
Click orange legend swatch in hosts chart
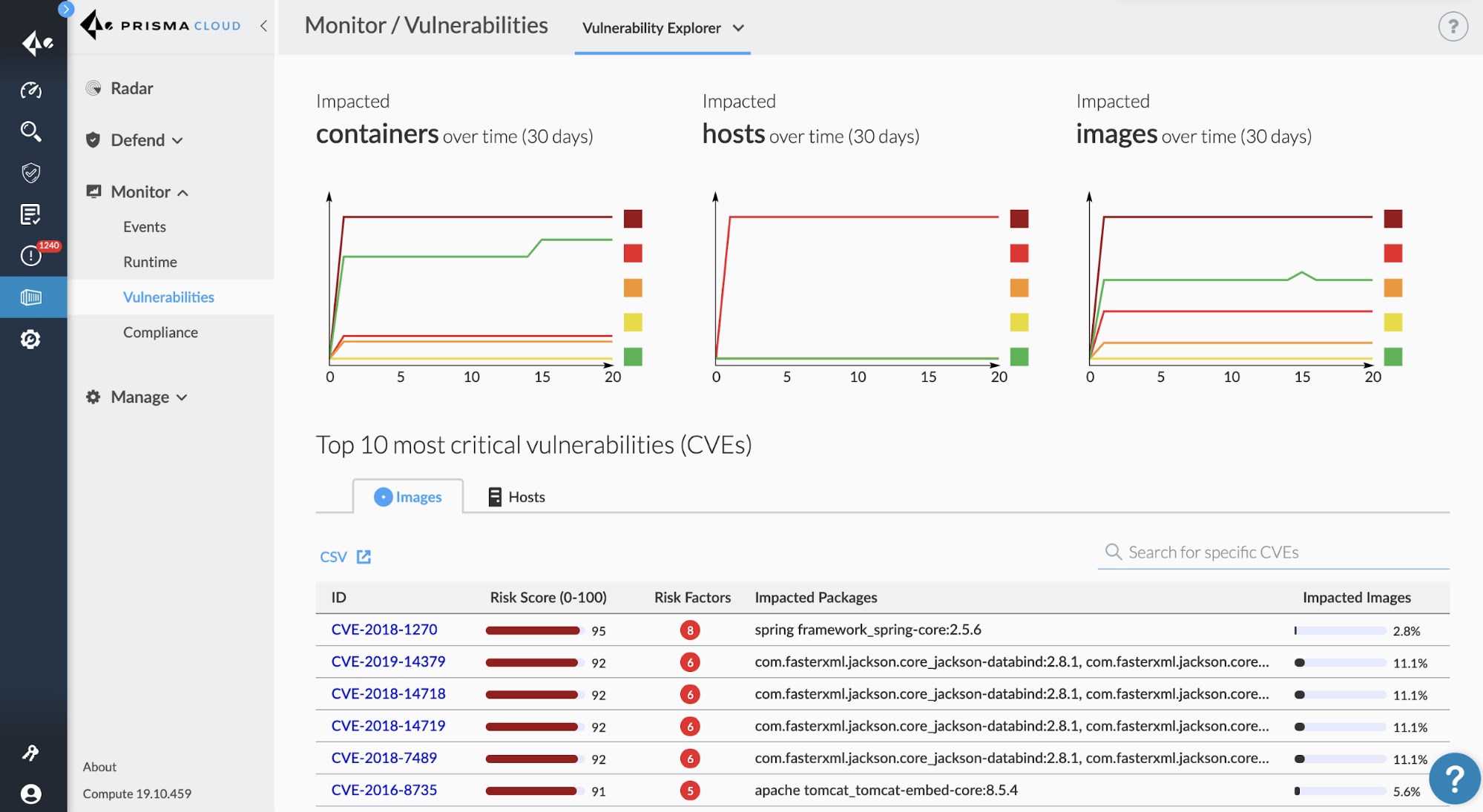(1019, 288)
